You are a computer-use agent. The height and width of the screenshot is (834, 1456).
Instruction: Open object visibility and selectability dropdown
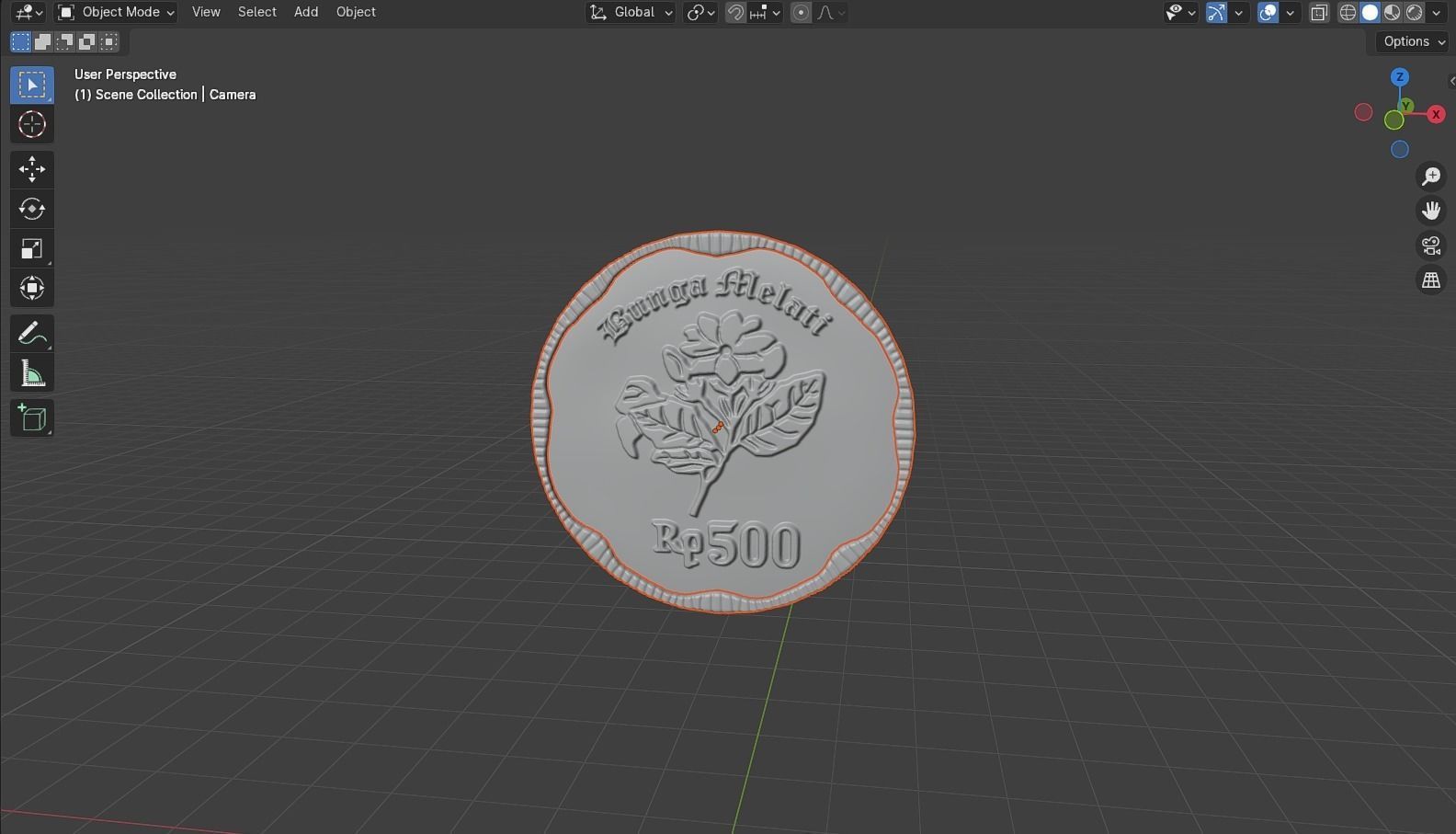(1180, 12)
